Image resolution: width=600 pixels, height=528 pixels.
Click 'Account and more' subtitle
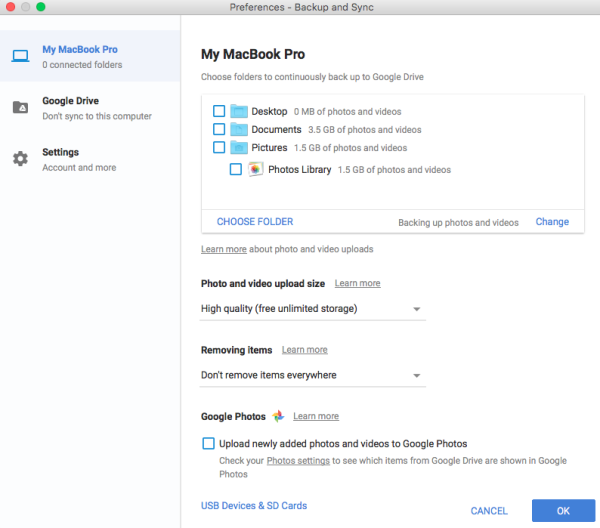pos(79,168)
